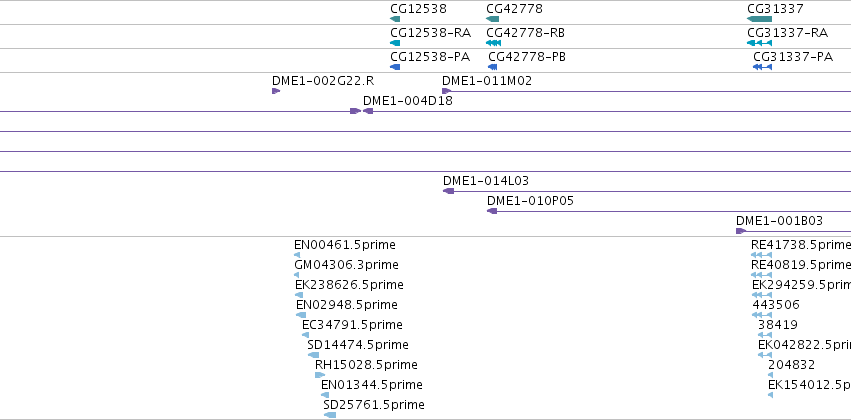Screen dimensions: 851x420
Task: Select the CG12538 gene arrow glyph
Action: 395,19
